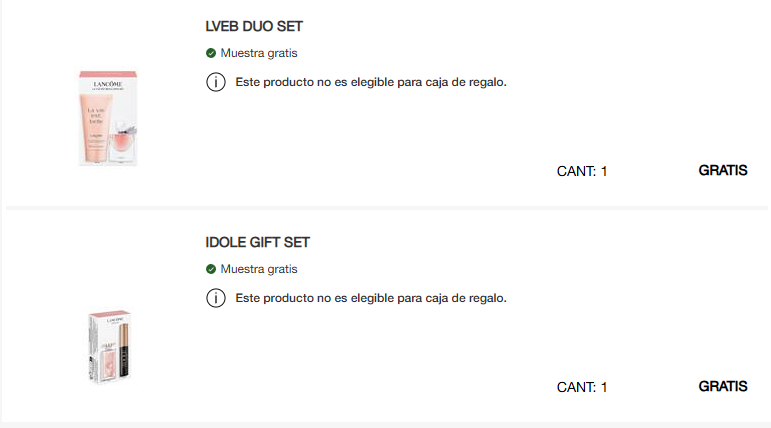This screenshot has width=771, height=428.
Task: Click the CANT: 1 quantity for IDOLE GIFT SET
Action: (x=582, y=387)
